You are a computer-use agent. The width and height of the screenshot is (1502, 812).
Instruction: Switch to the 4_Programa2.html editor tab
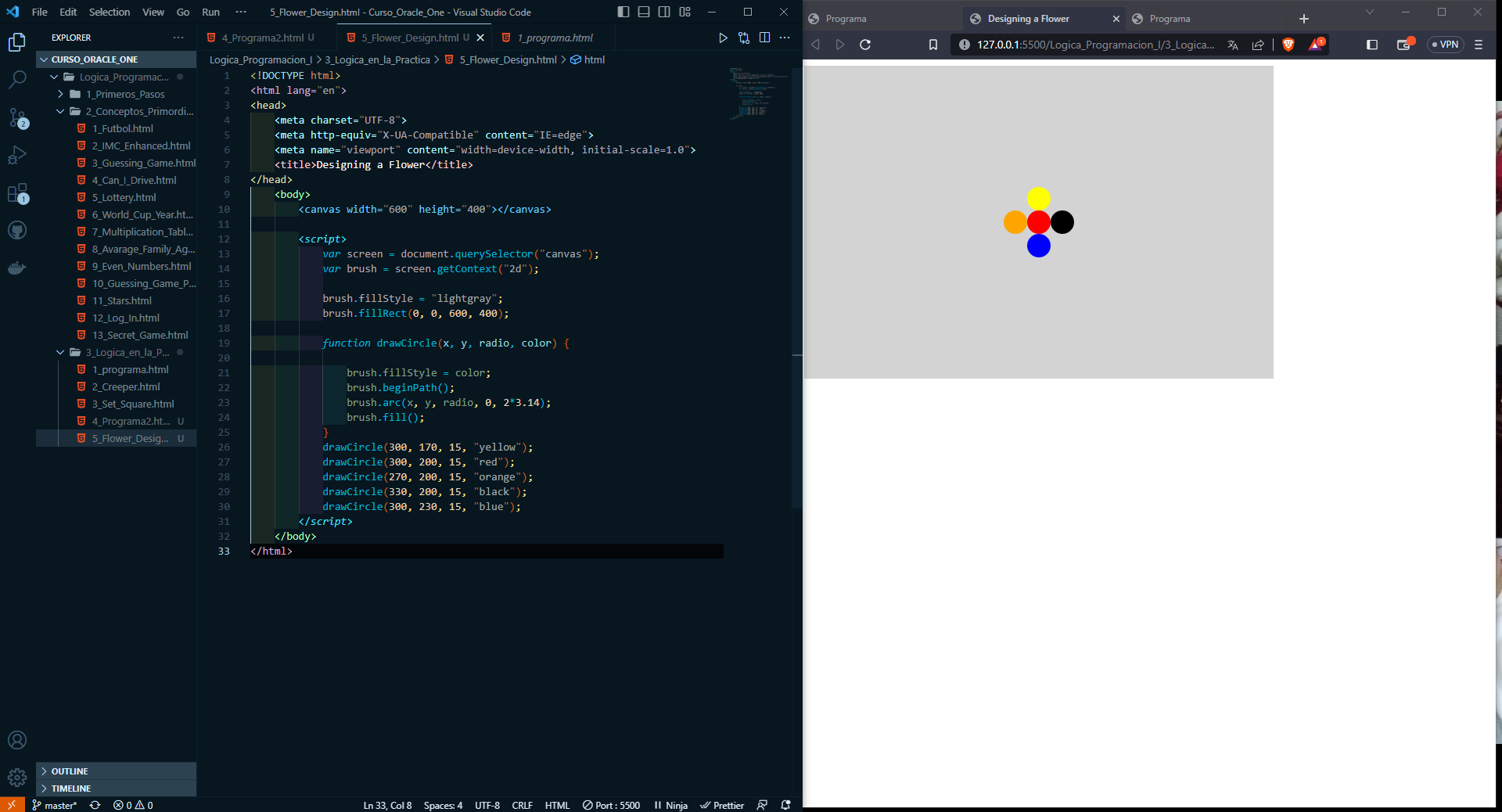(x=267, y=38)
